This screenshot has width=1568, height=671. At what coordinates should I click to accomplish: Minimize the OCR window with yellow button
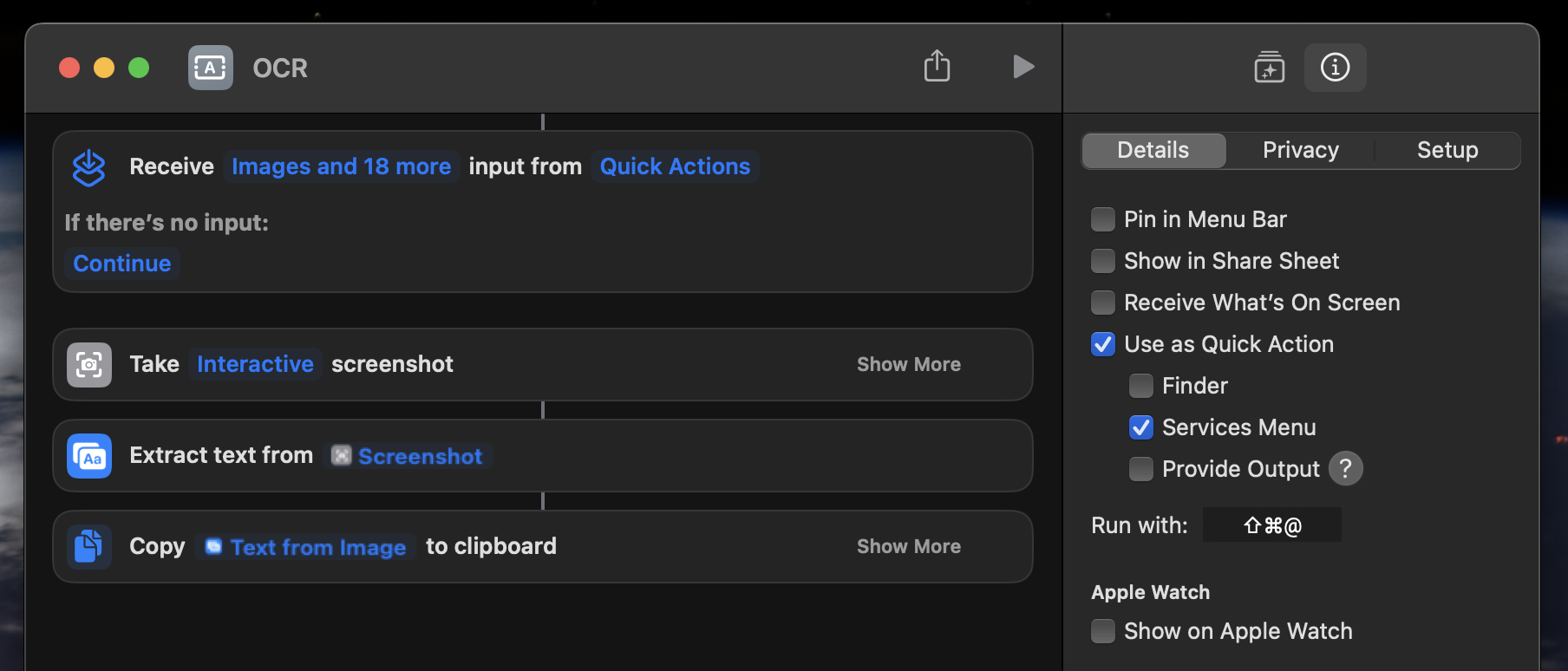(x=104, y=68)
